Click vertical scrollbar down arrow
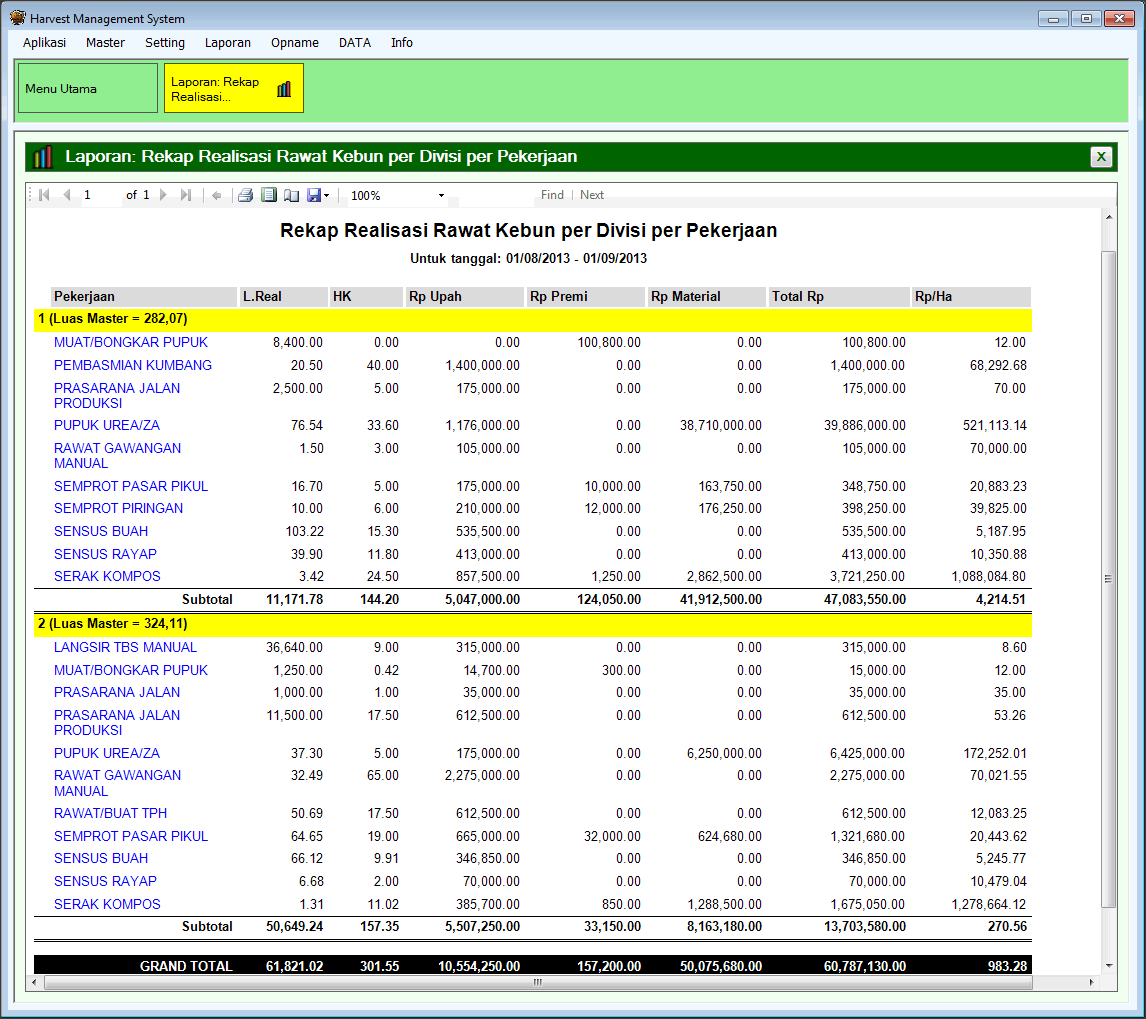This screenshot has width=1146, height=1019. click(x=1109, y=966)
